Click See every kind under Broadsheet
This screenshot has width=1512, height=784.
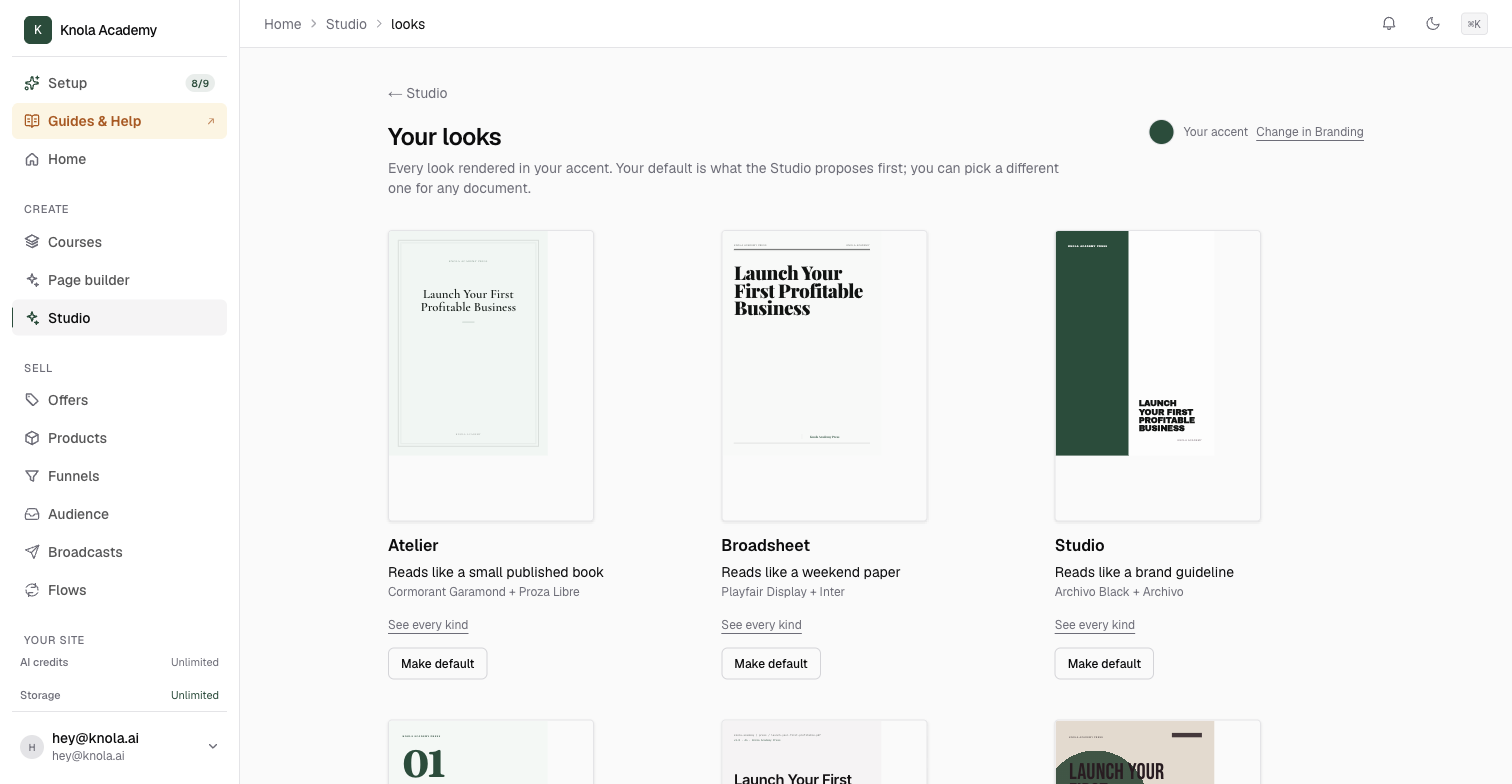coord(761,625)
